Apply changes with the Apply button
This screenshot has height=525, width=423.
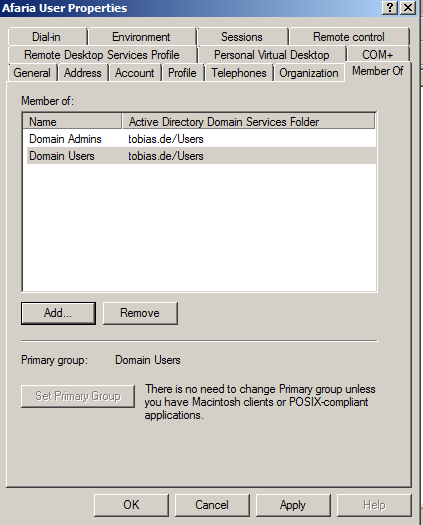pos(293,505)
